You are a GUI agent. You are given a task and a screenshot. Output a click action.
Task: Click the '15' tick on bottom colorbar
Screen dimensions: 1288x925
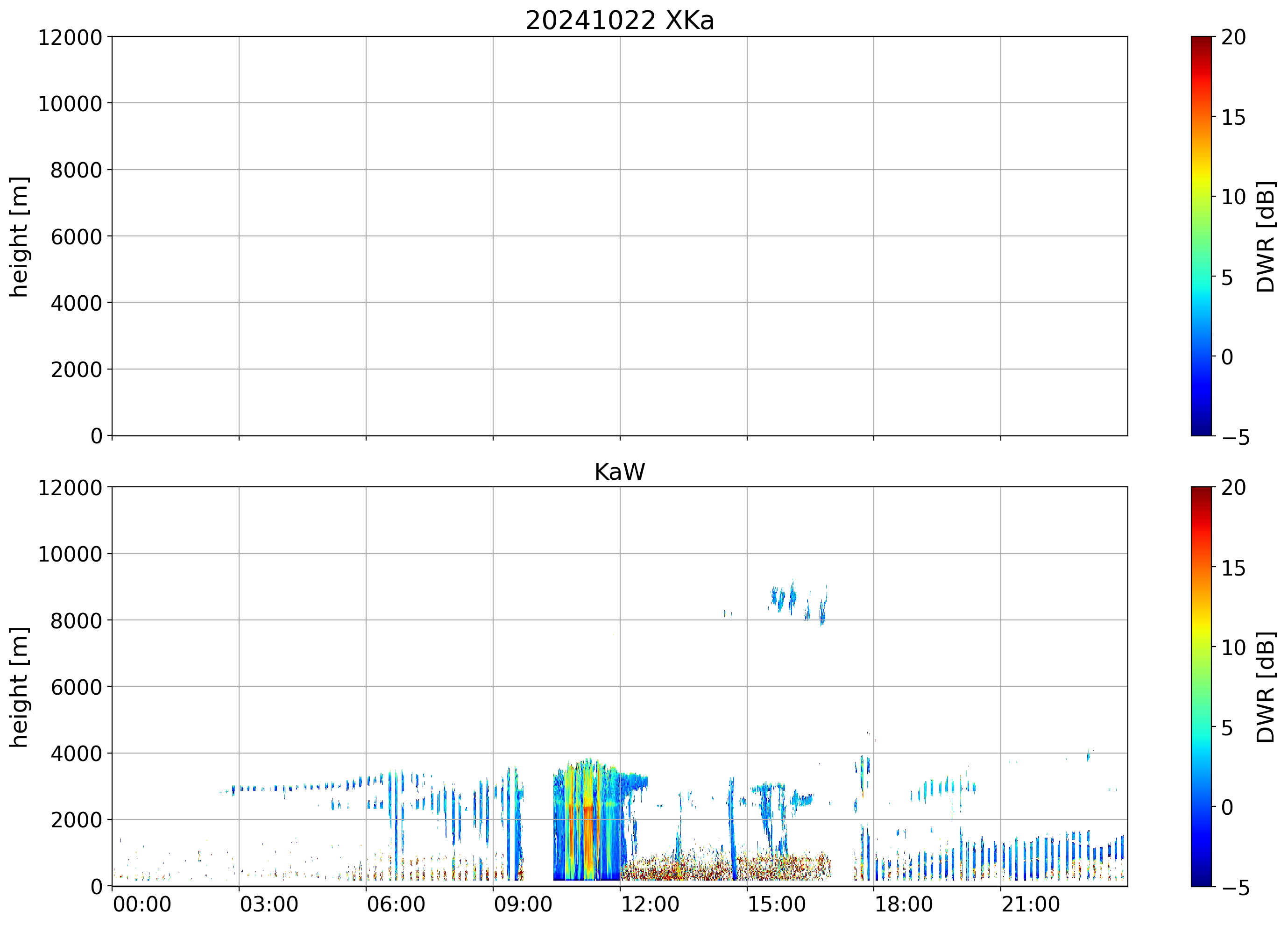click(x=1233, y=568)
